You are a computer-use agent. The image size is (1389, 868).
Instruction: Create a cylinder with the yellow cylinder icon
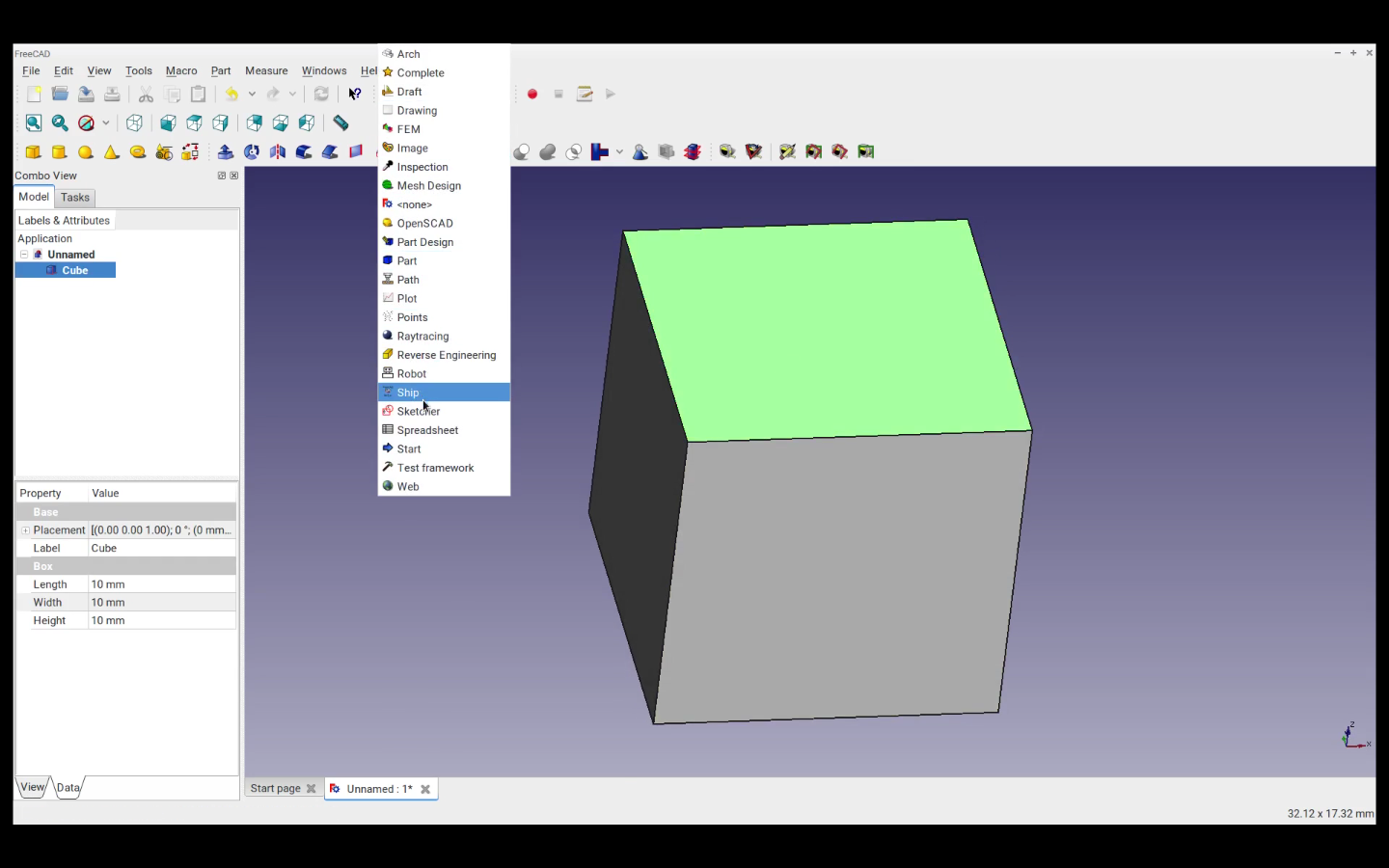(60, 152)
